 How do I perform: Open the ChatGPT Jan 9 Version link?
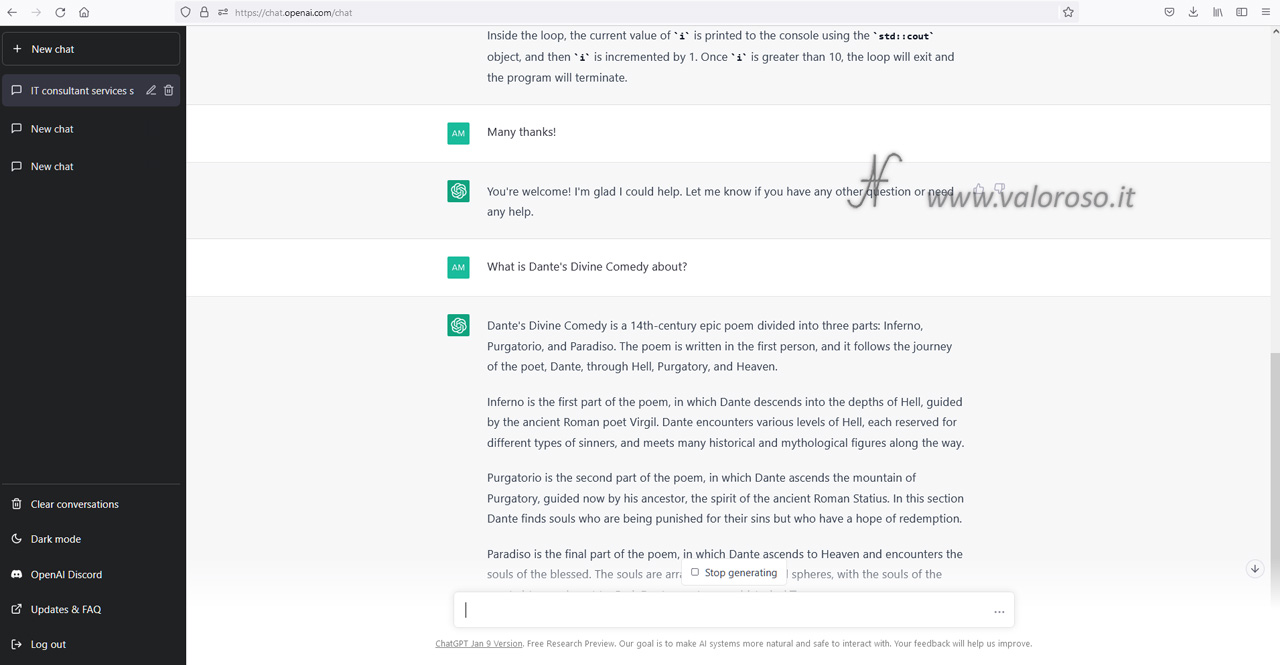pos(478,644)
